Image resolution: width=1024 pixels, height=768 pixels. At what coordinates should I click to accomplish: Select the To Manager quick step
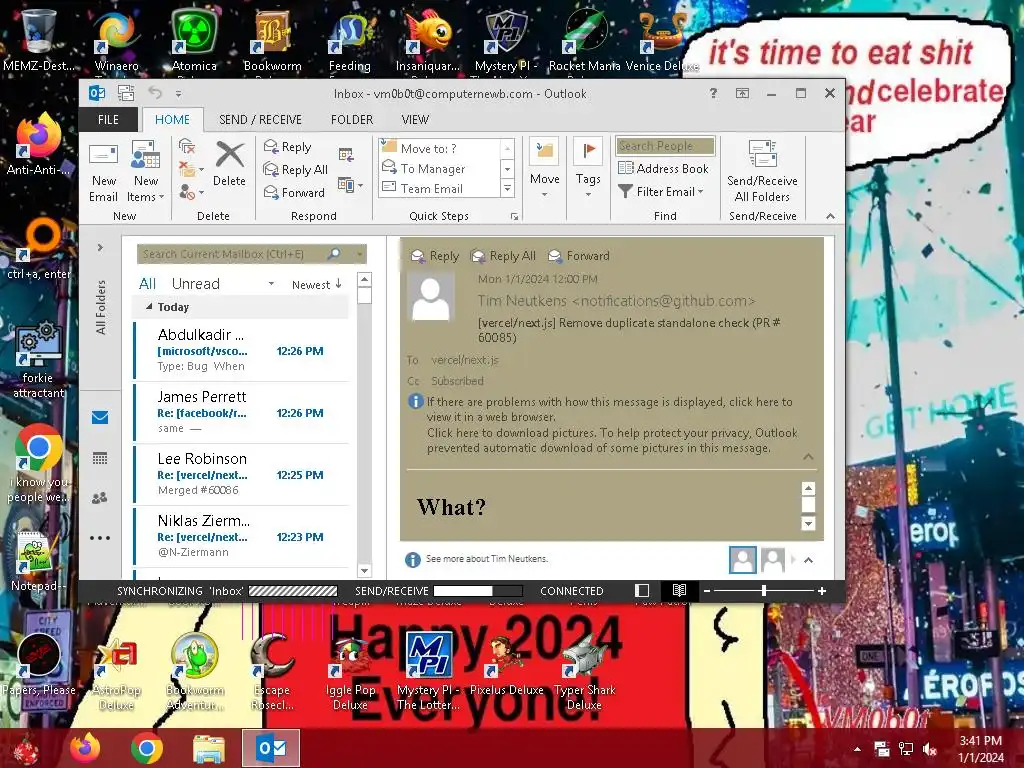coord(439,168)
